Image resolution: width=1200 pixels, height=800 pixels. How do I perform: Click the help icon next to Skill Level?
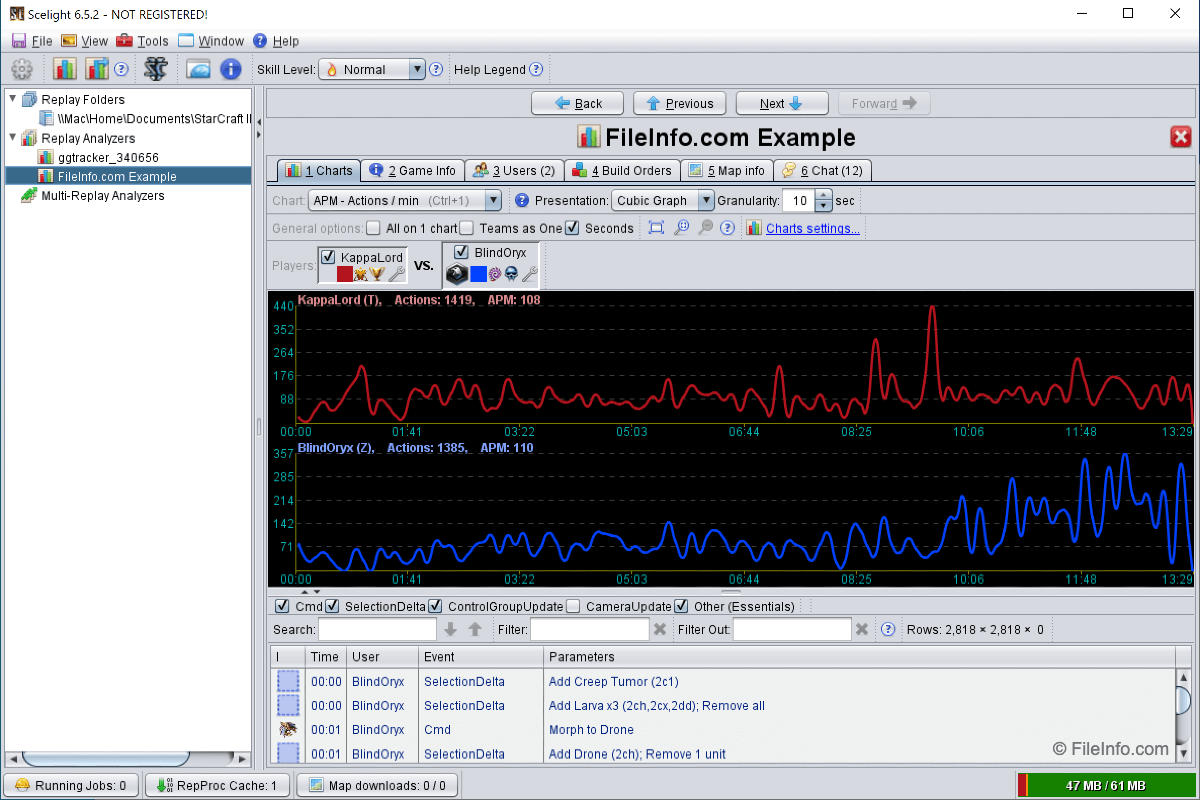tap(435, 69)
